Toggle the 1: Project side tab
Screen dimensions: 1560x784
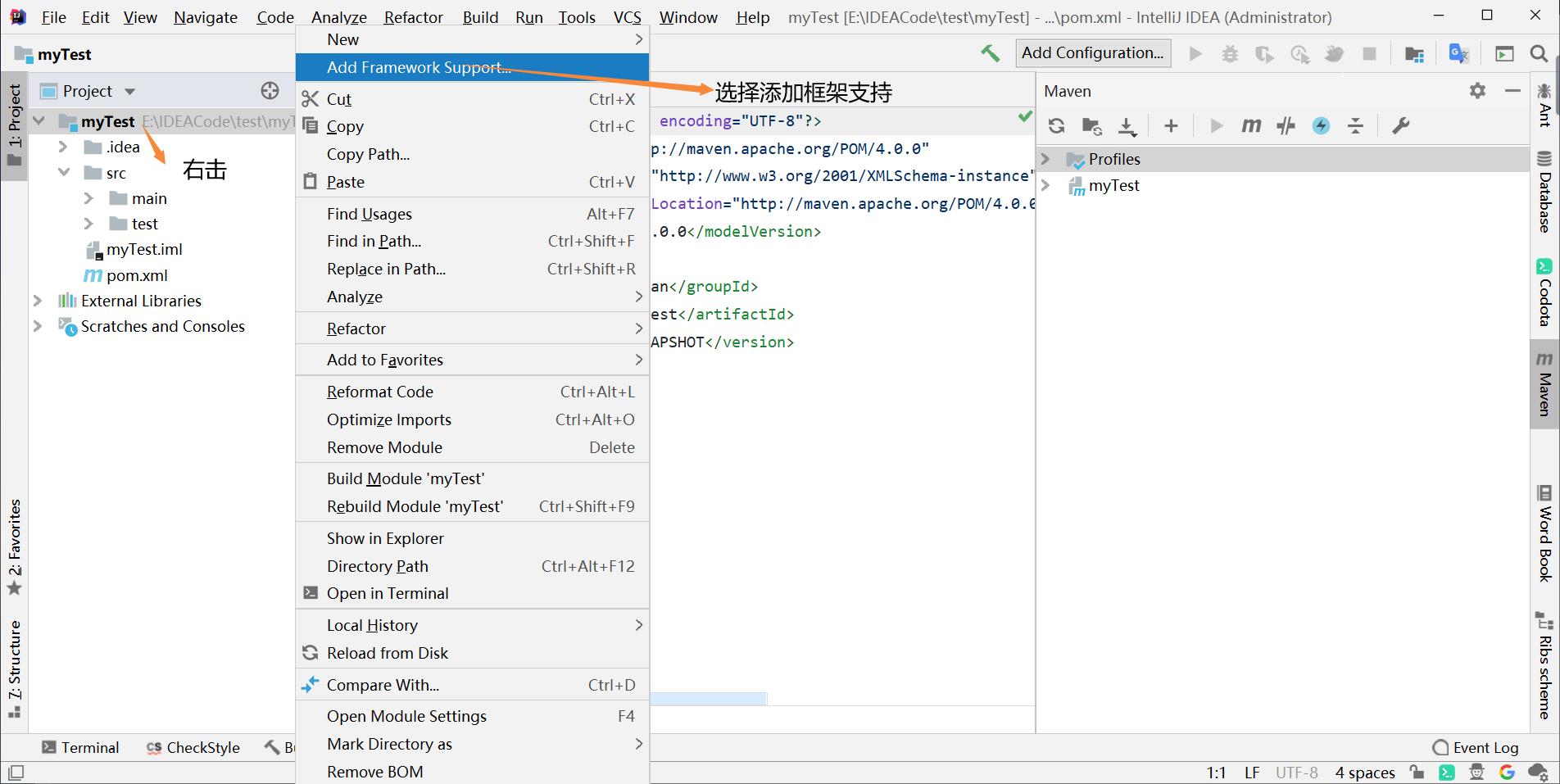pos(15,125)
